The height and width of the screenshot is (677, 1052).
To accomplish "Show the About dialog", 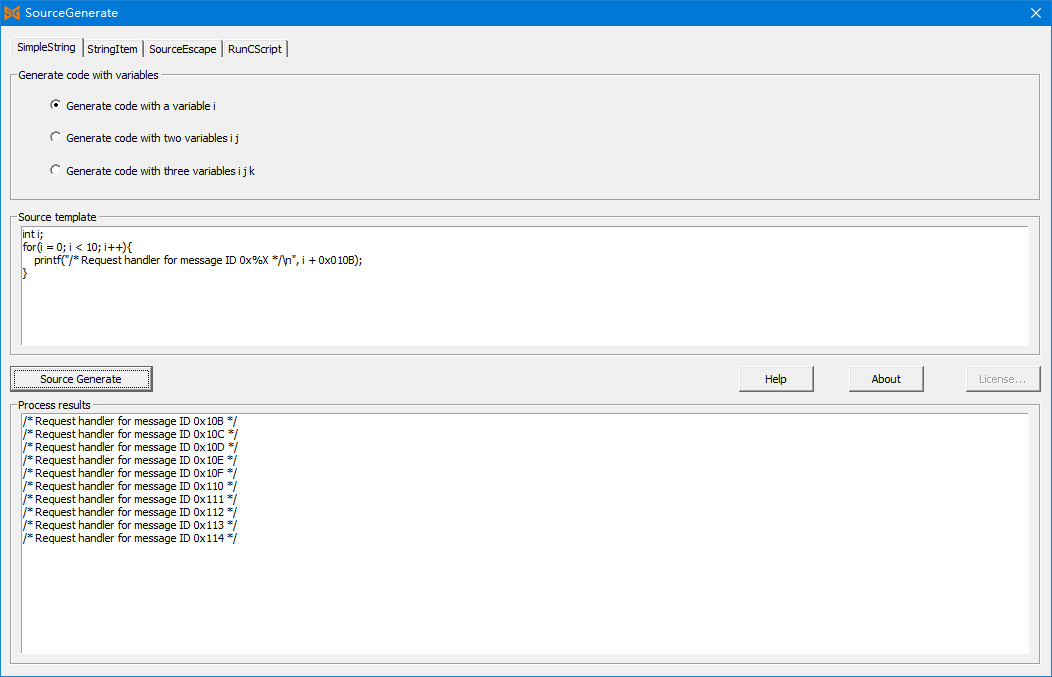I will pyautogui.click(x=885, y=379).
